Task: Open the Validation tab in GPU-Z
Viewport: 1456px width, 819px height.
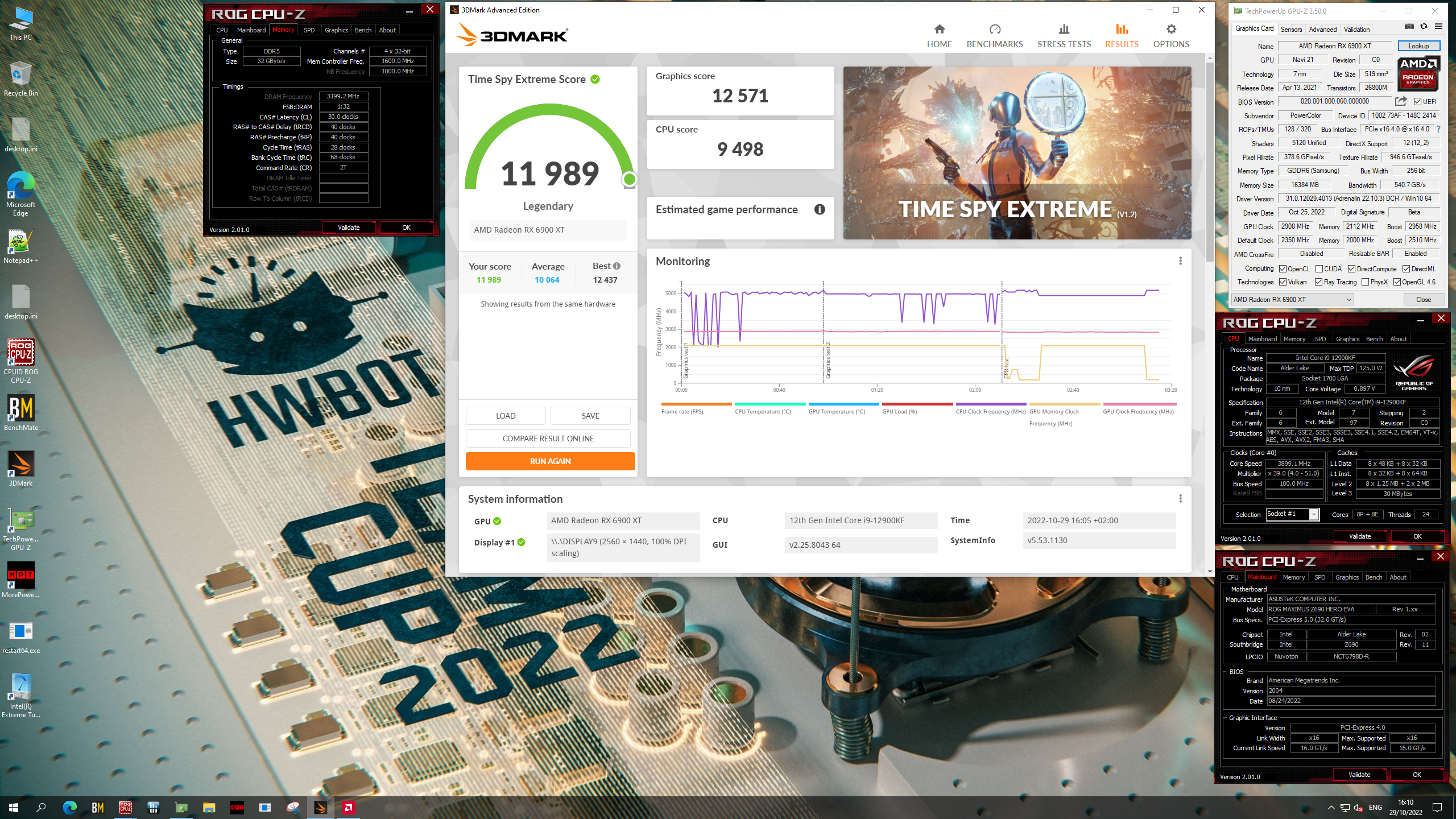Action: pos(1356,30)
